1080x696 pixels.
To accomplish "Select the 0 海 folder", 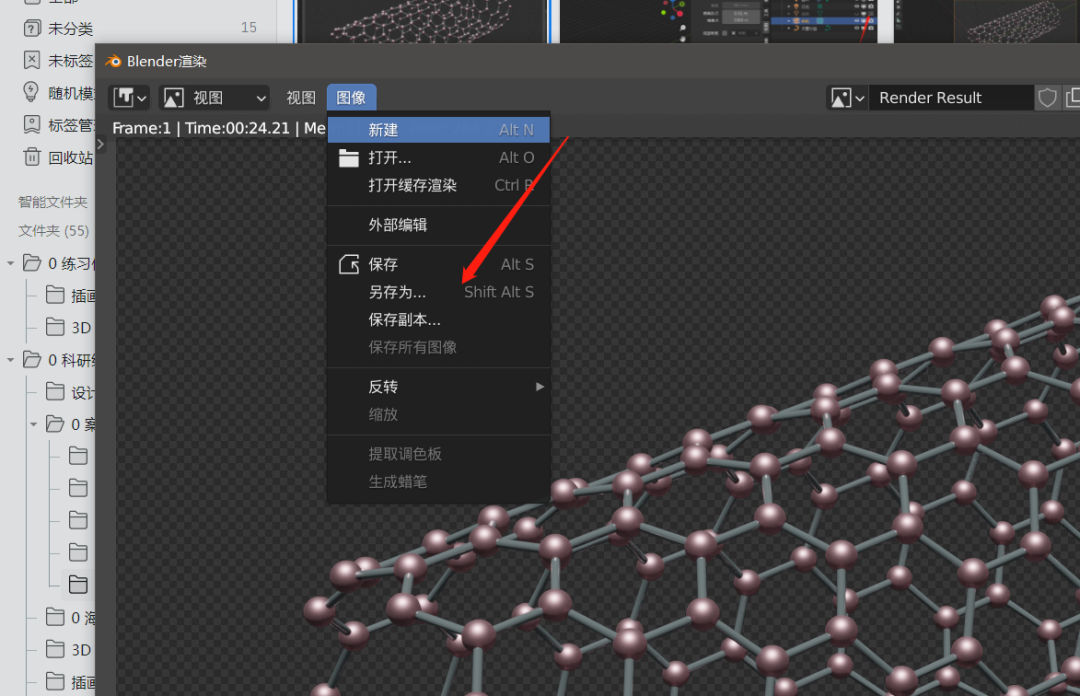I will pyautogui.click(x=70, y=617).
